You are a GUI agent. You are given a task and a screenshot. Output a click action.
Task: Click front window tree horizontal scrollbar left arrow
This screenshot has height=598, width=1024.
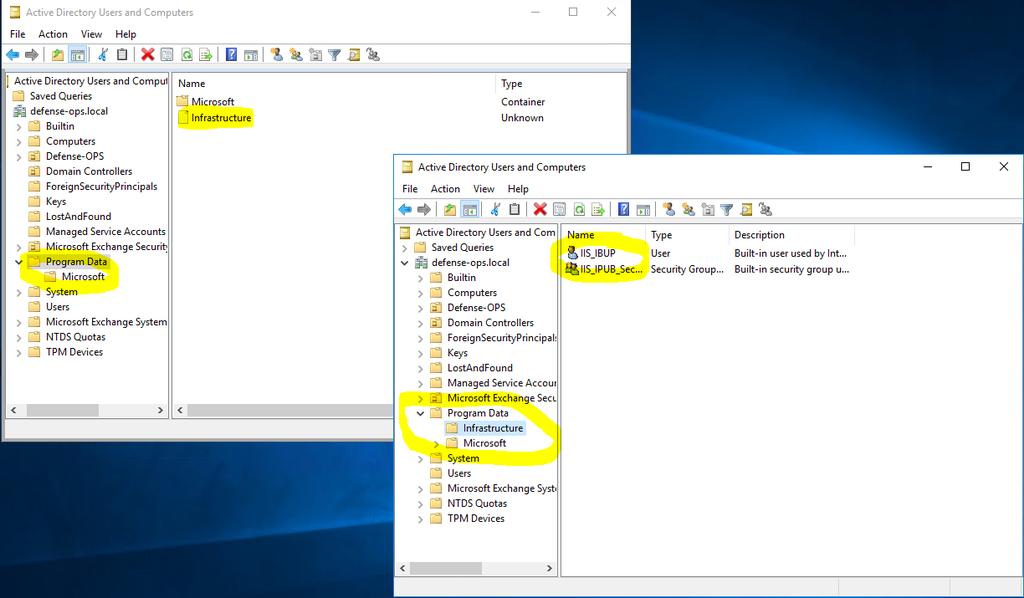pyautogui.click(x=403, y=568)
